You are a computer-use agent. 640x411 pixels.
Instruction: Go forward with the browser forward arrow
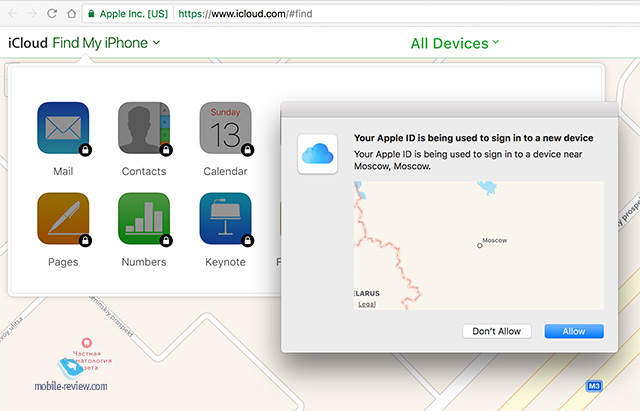click(32, 13)
